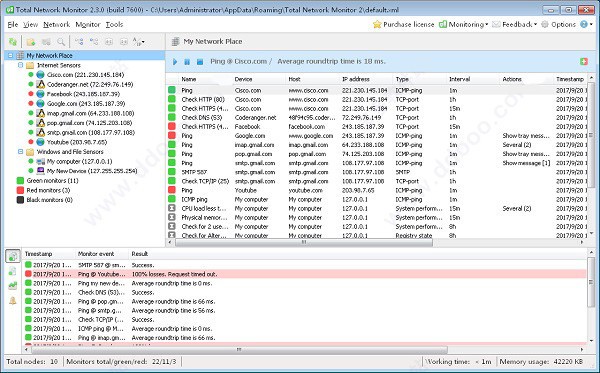Select the Youtube globe icon in tree

pyautogui.click(x=40, y=142)
